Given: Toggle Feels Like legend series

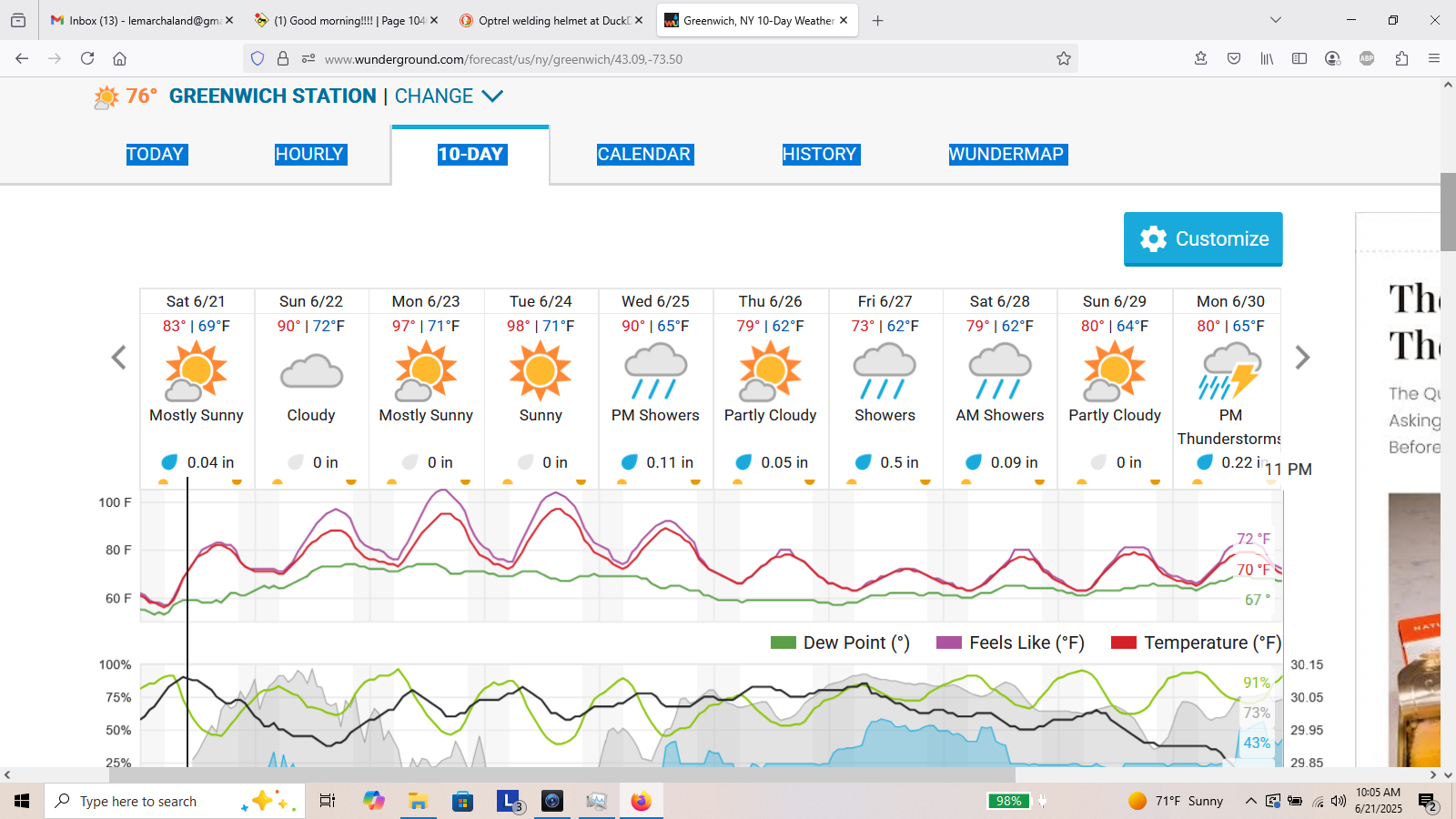Looking at the screenshot, I should pyautogui.click(x=1010, y=642).
